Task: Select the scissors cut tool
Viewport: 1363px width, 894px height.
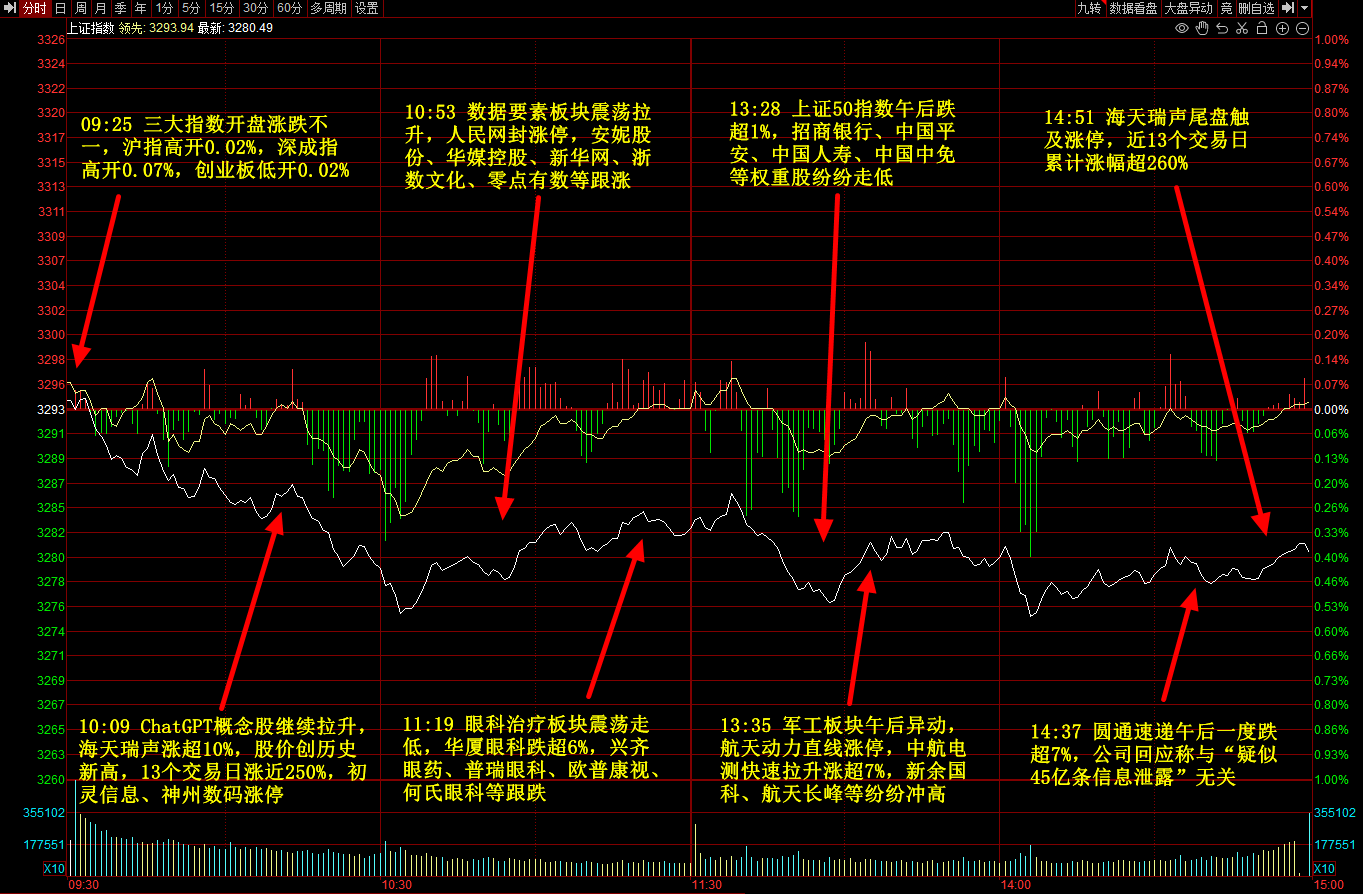Action: coord(1243,28)
